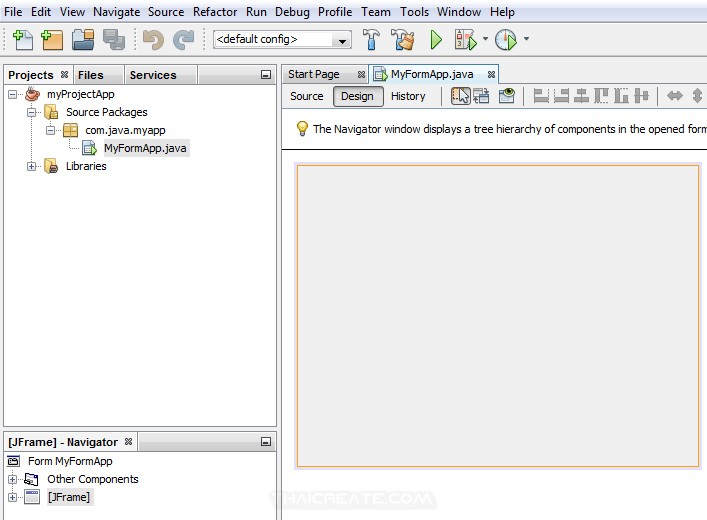Click the Save All toolbar icon
This screenshot has width=707, height=520.
point(114,40)
